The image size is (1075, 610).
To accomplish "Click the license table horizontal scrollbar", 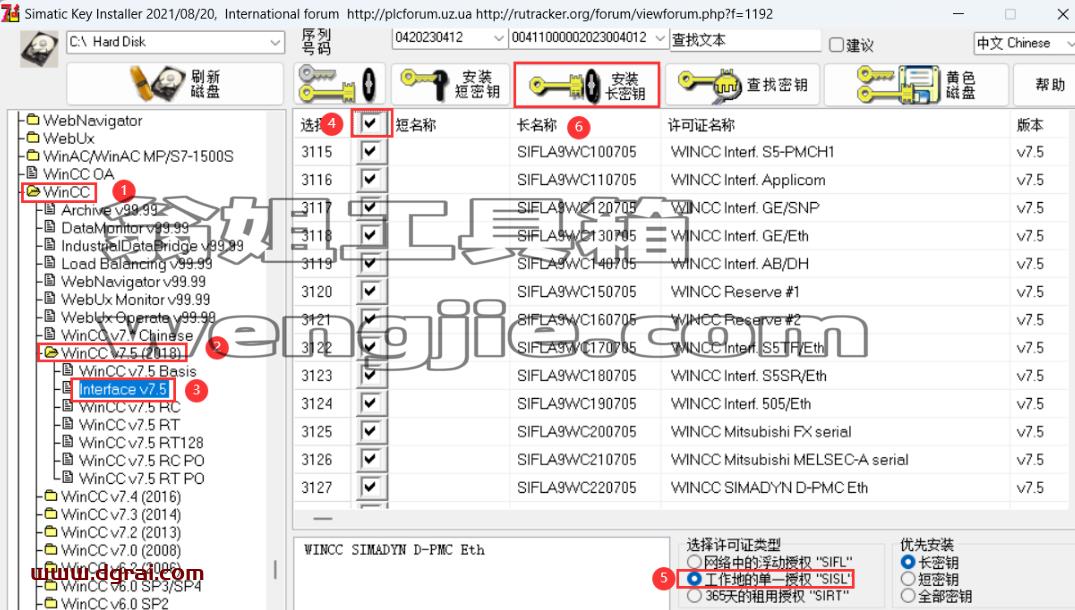I will (322, 519).
